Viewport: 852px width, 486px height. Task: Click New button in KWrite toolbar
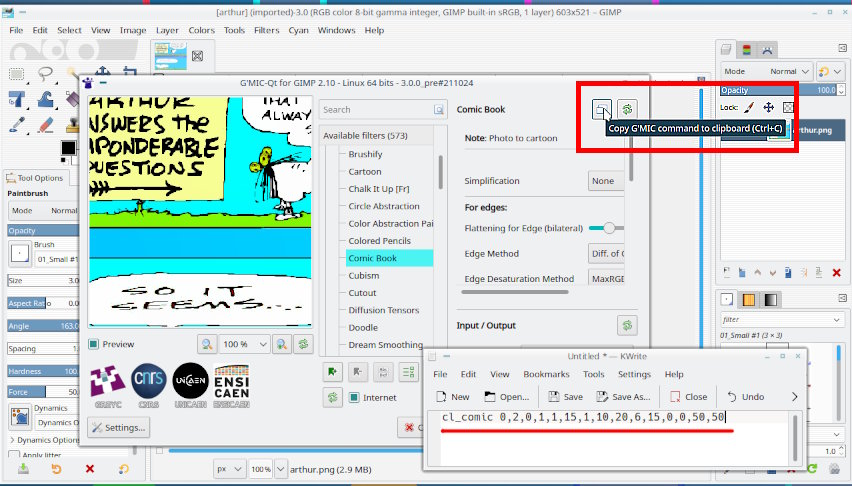point(453,397)
